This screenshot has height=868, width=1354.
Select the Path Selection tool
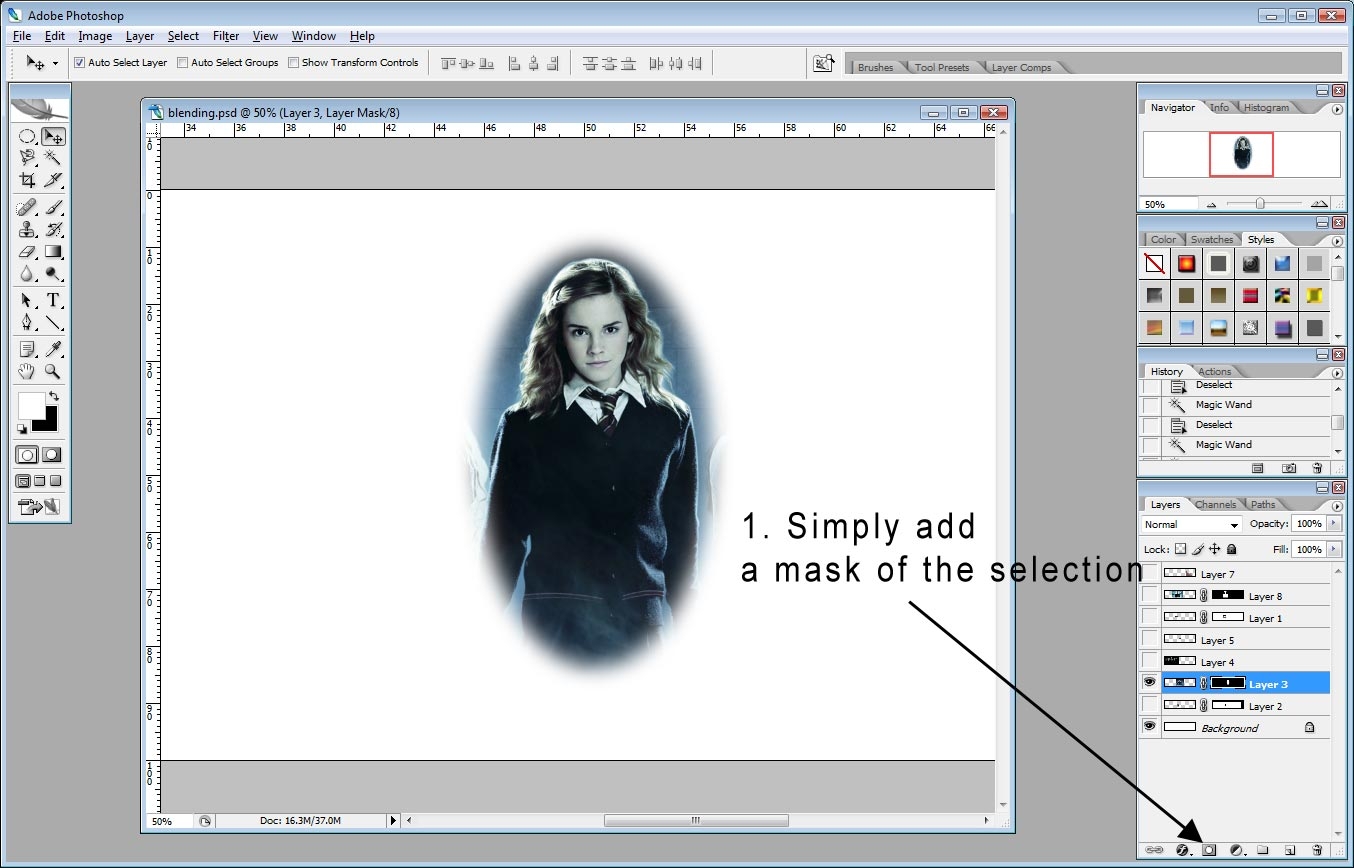coord(27,301)
